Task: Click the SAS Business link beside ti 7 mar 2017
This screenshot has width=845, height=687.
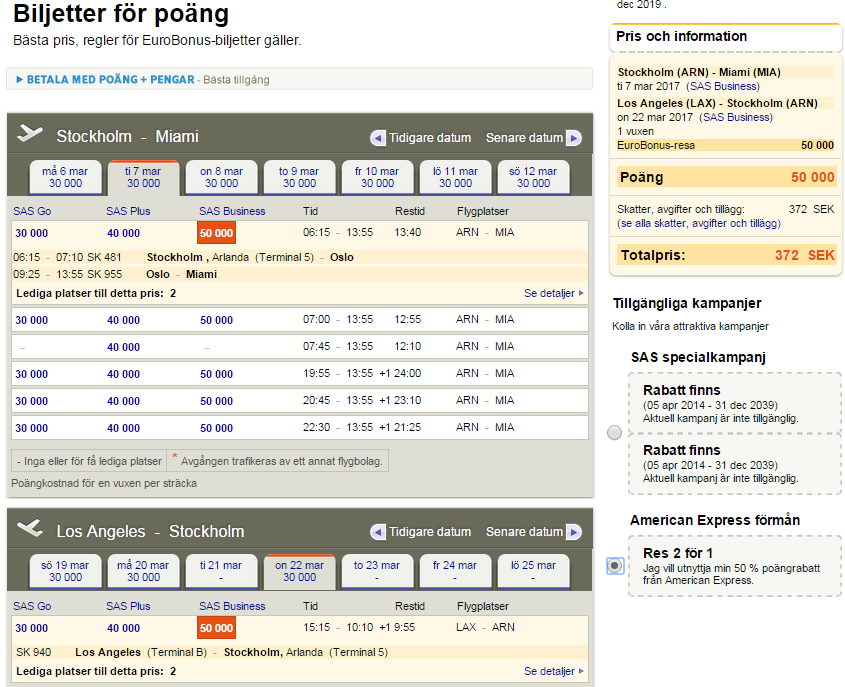Action: 723,86
